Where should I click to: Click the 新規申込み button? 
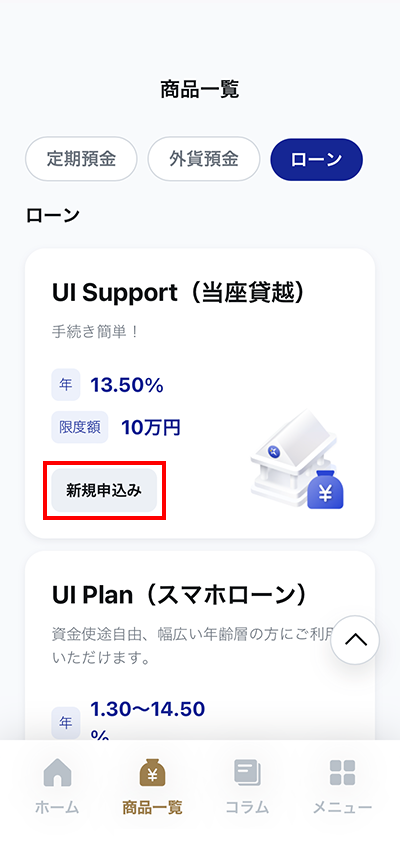coord(104,490)
